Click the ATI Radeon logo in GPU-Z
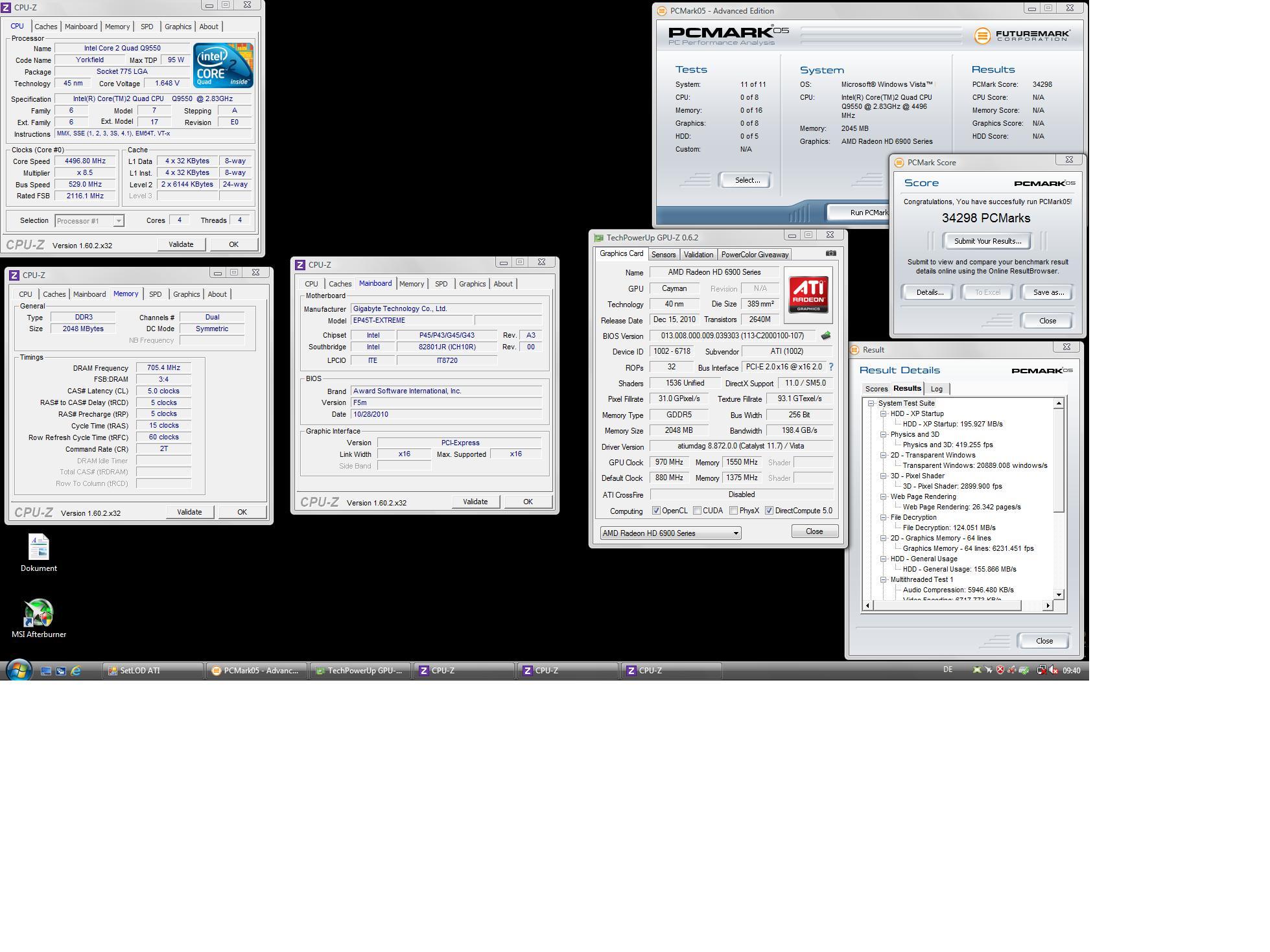Viewport: 1270px width, 952px height. pyautogui.click(x=808, y=295)
